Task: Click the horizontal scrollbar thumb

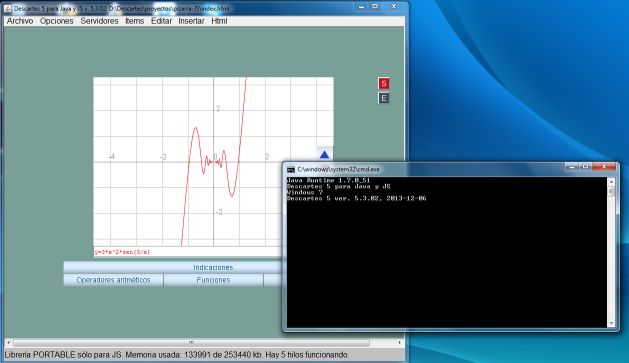Action: coord(191,343)
